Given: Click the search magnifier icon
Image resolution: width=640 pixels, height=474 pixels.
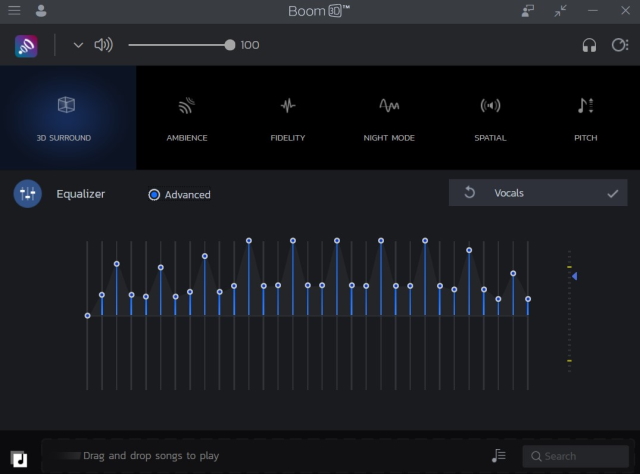Looking at the screenshot, I should (x=536, y=456).
